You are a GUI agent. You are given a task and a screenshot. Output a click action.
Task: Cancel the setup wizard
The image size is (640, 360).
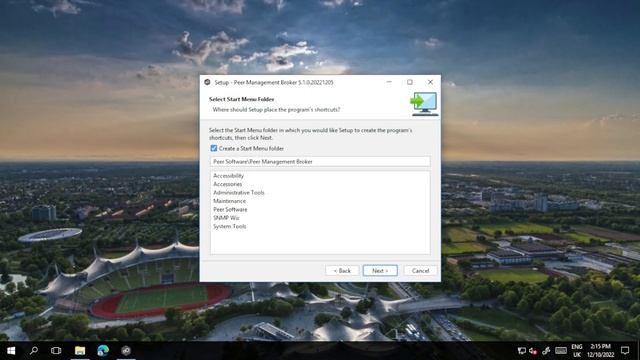[x=420, y=271]
